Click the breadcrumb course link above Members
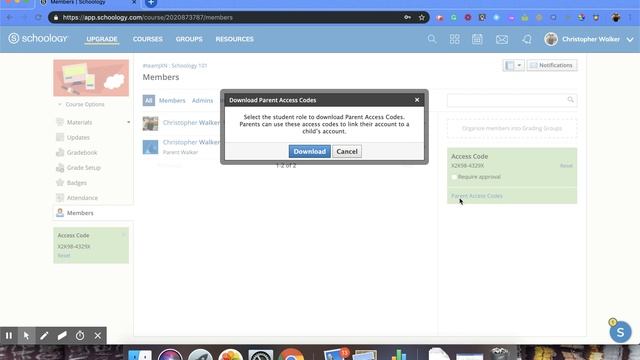The image size is (640, 360). coord(175,65)
